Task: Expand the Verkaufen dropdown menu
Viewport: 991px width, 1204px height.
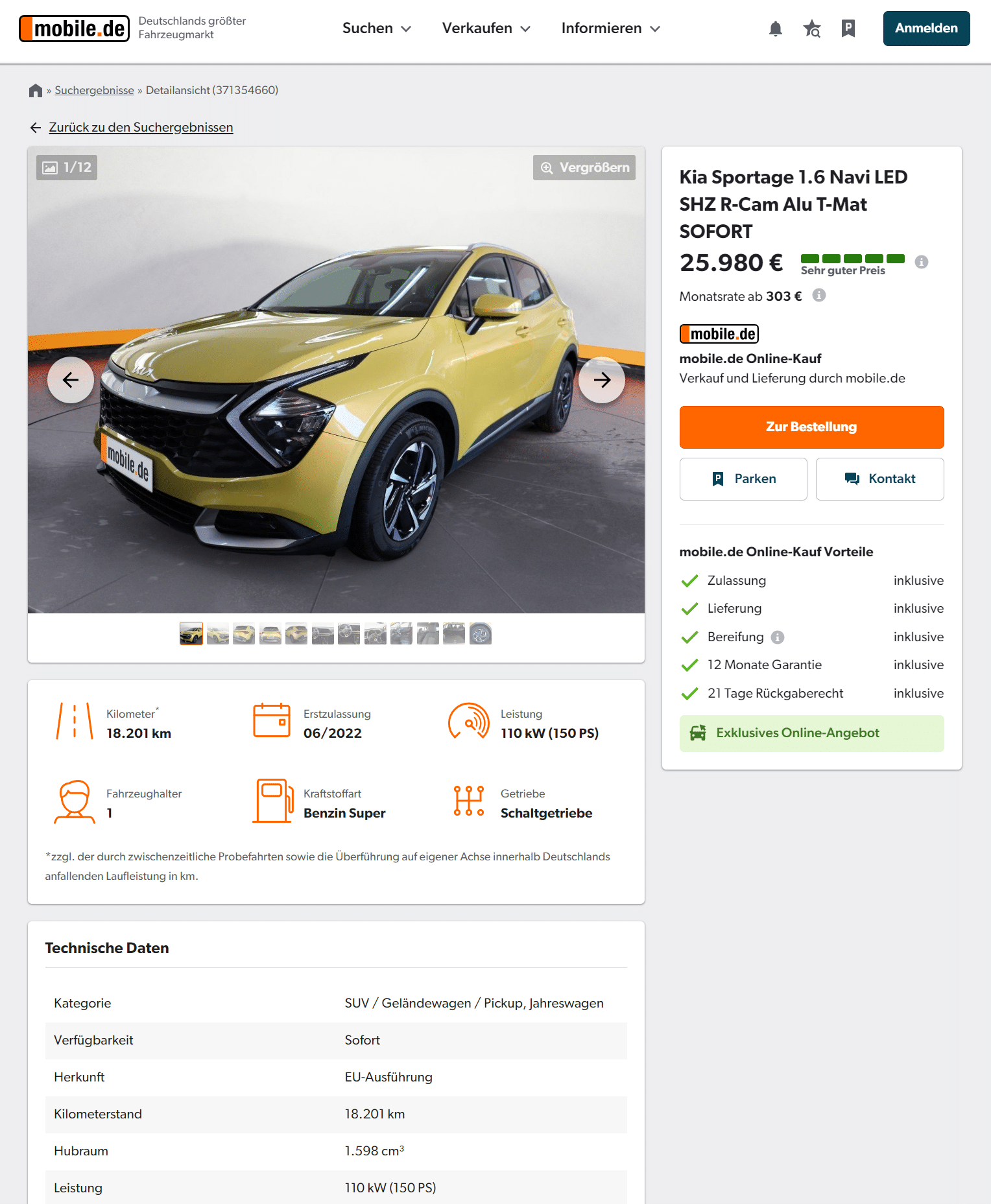Action: pos(486,29)
